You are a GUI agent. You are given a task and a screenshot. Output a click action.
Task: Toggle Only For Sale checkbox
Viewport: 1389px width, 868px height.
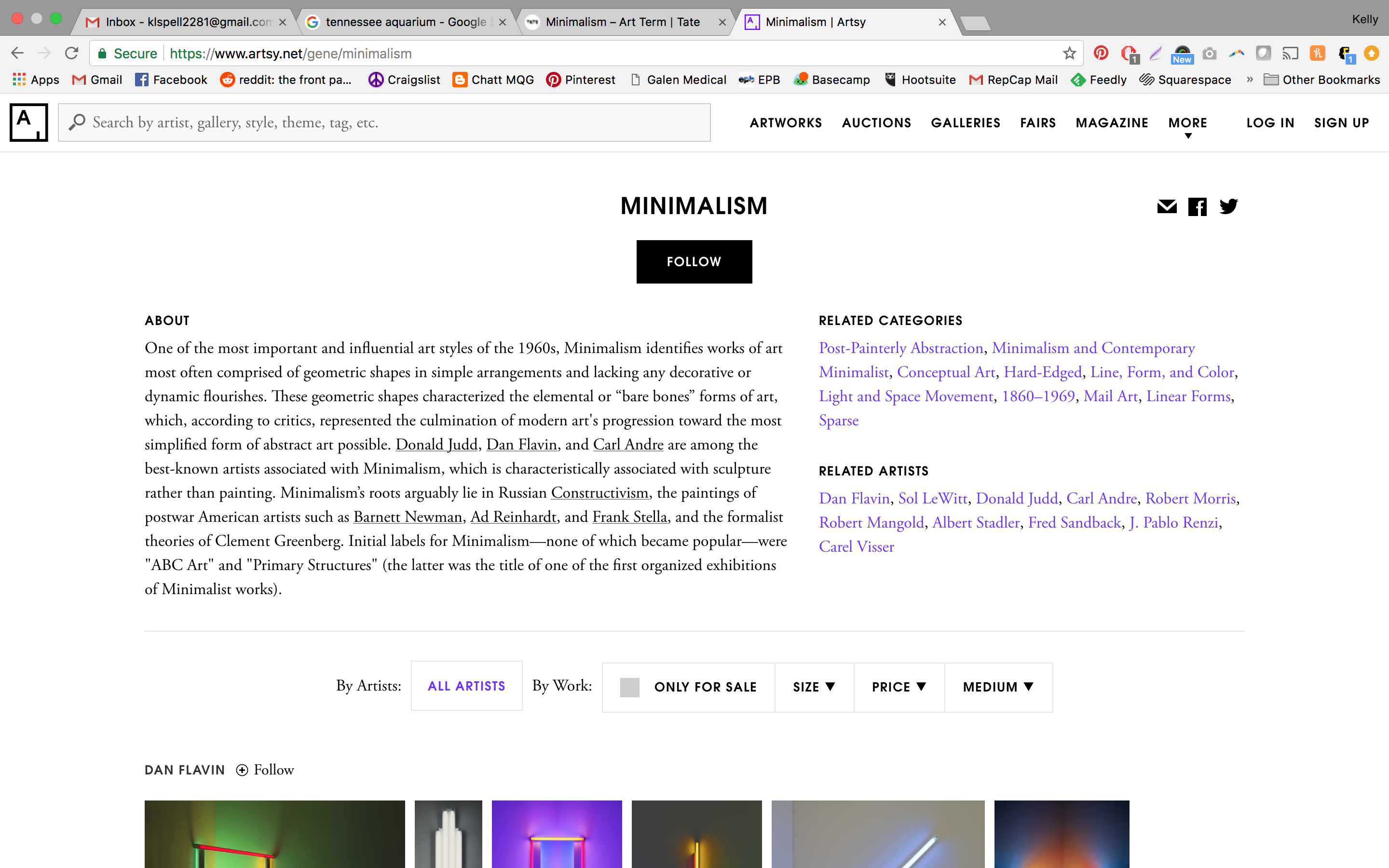coord(630,687)
